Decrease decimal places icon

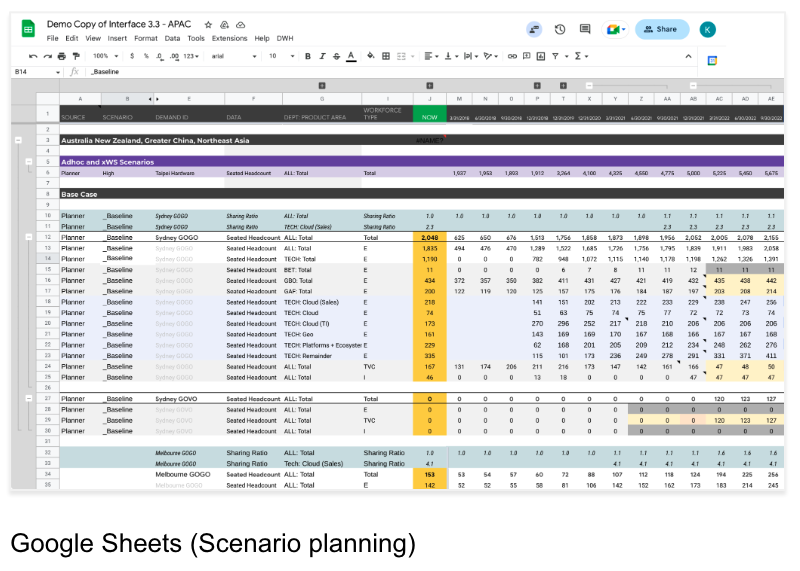coord(160,56)
